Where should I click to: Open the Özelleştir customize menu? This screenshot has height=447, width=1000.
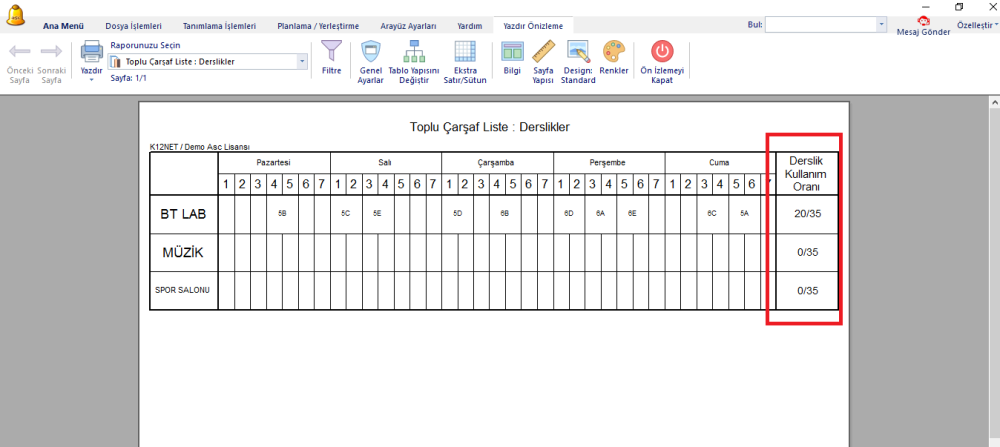[x=977, y=25]
